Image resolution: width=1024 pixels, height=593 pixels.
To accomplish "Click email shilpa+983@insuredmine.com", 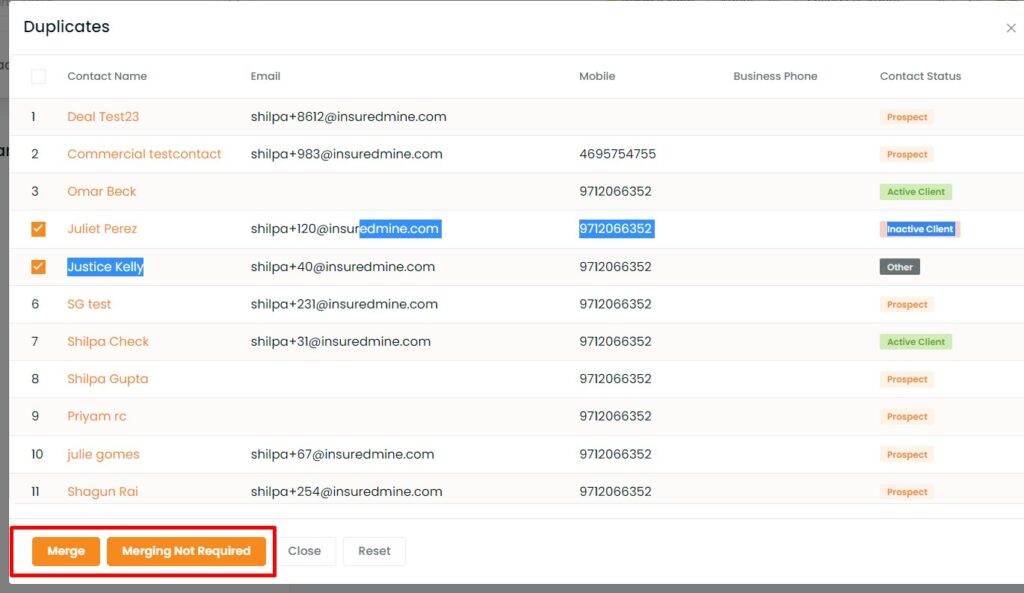I will [x=347, y=154].
